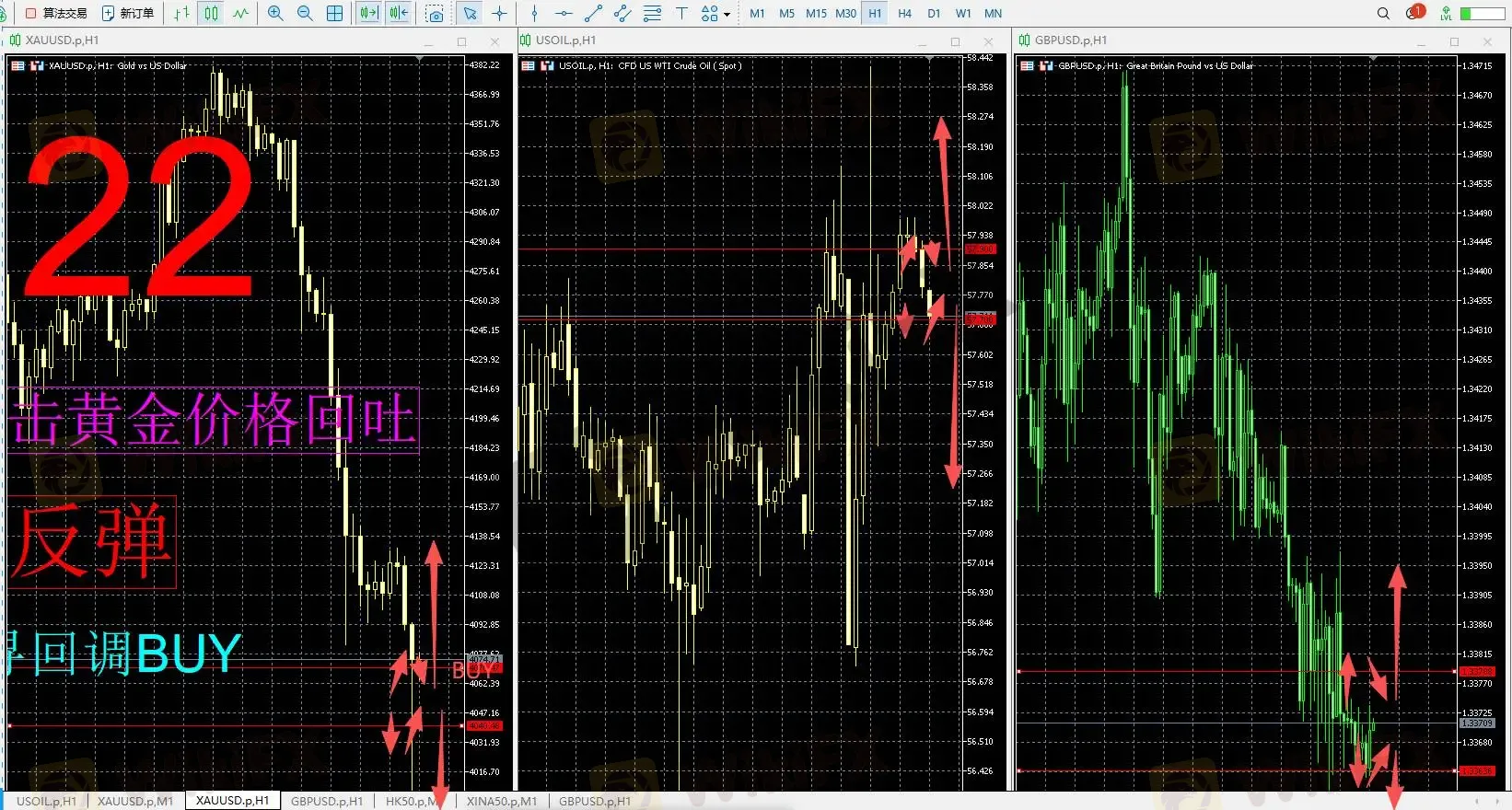Tile chart windows with the grid icon
Image resolution: width=1512 pixels, height=810 pixels.
335,13
